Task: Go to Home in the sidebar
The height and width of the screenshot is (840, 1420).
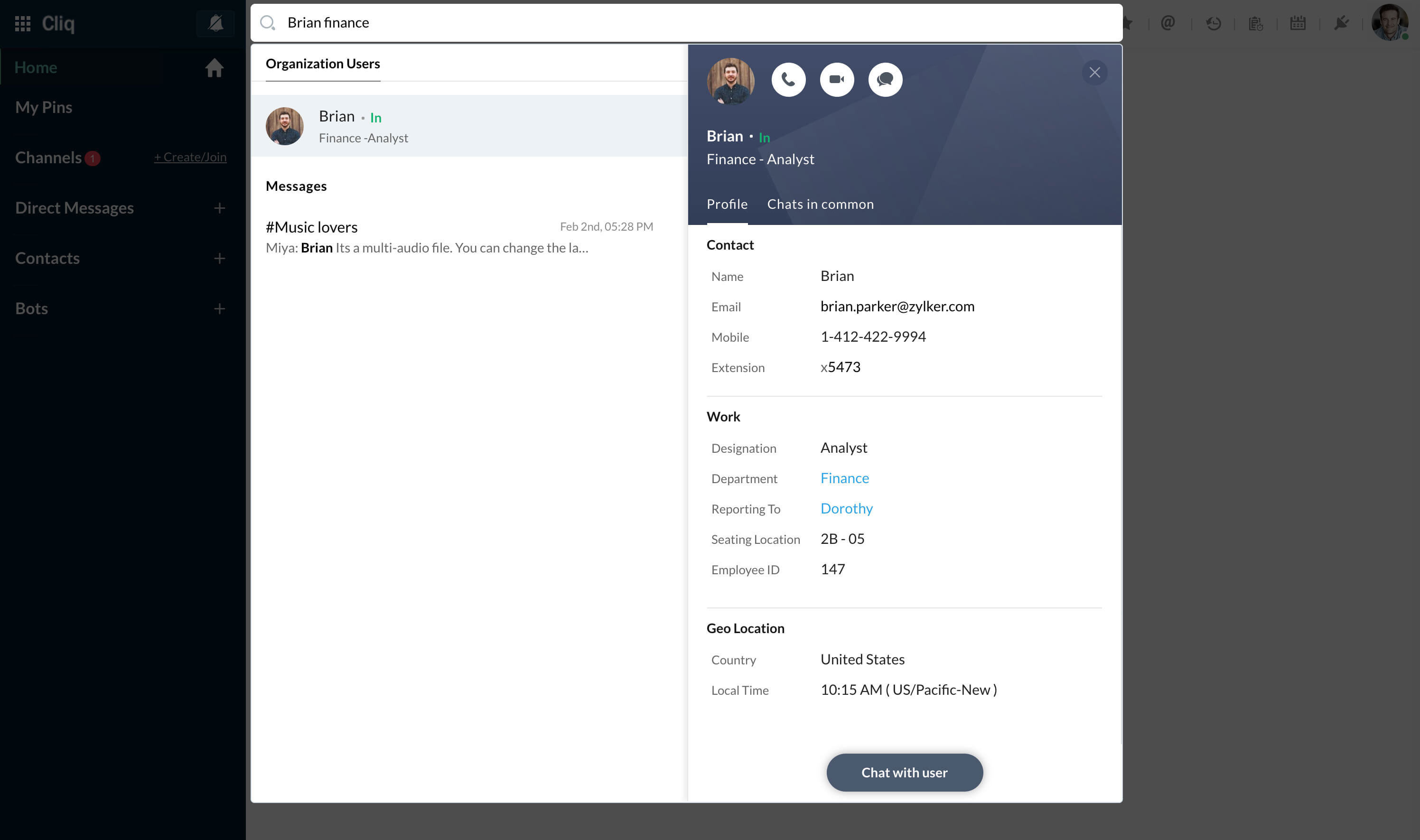Action: [36, 67]
